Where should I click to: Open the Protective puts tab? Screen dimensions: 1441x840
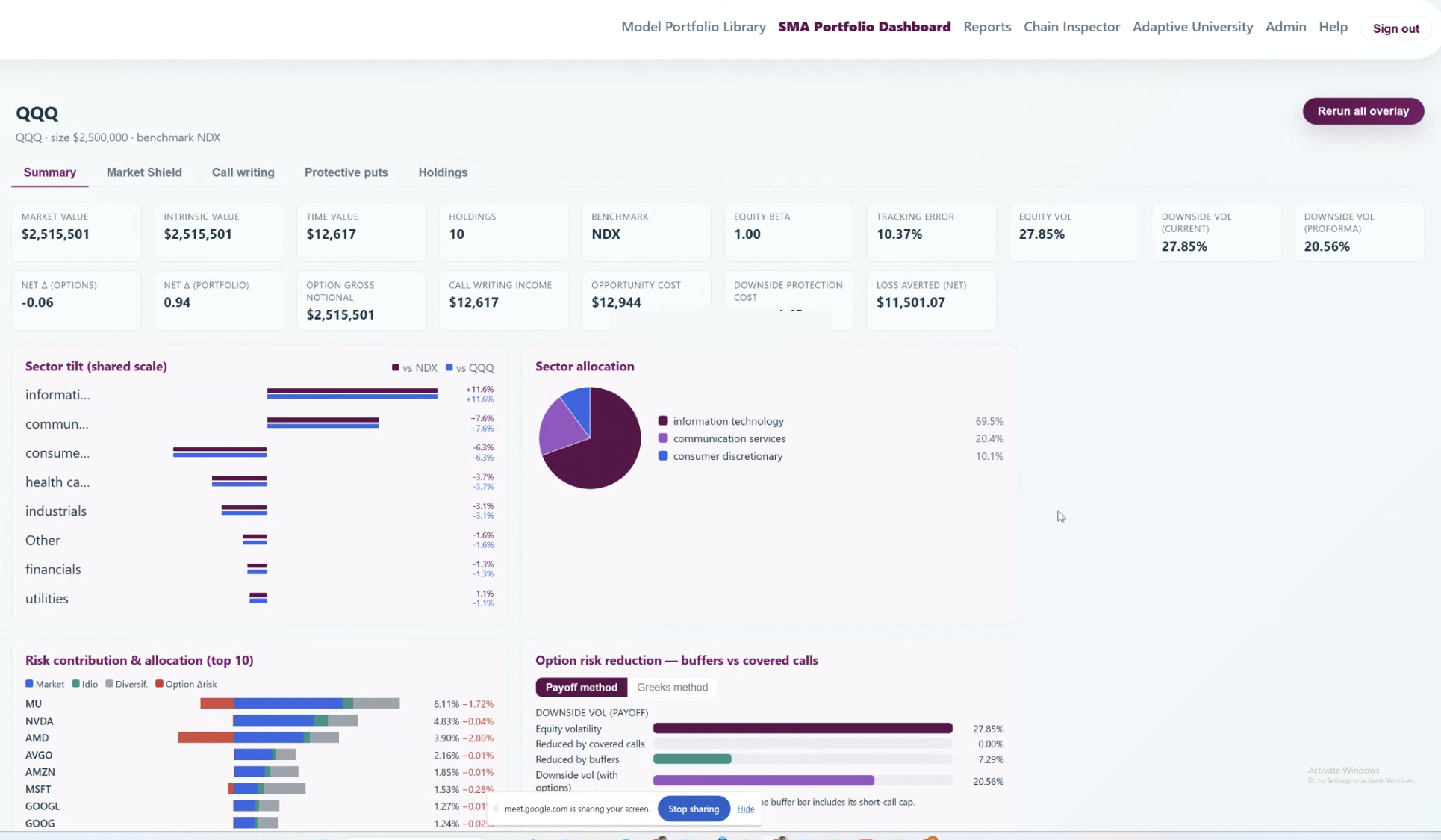pos(346,172)
